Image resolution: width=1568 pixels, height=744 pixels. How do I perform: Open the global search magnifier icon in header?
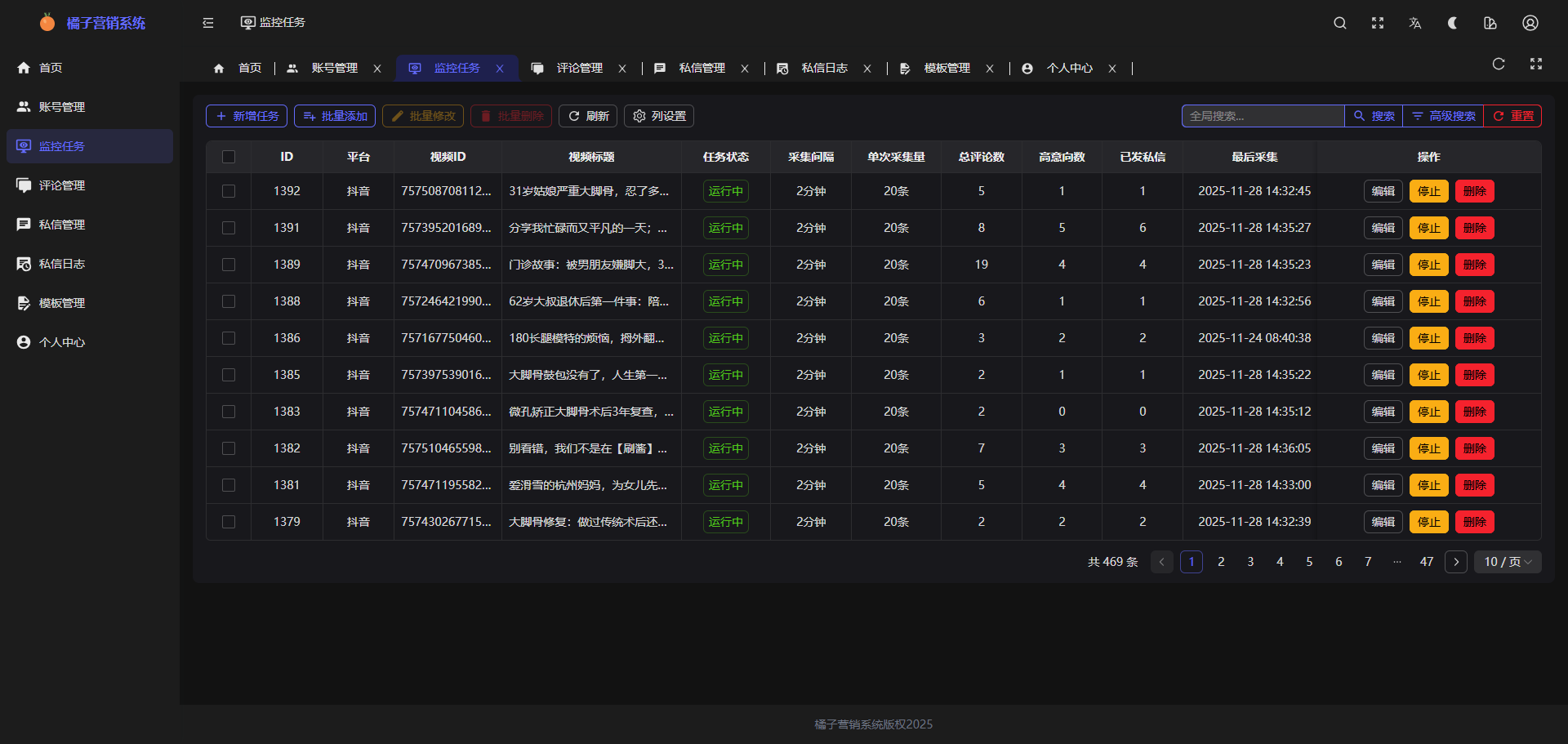[1340, 23]
